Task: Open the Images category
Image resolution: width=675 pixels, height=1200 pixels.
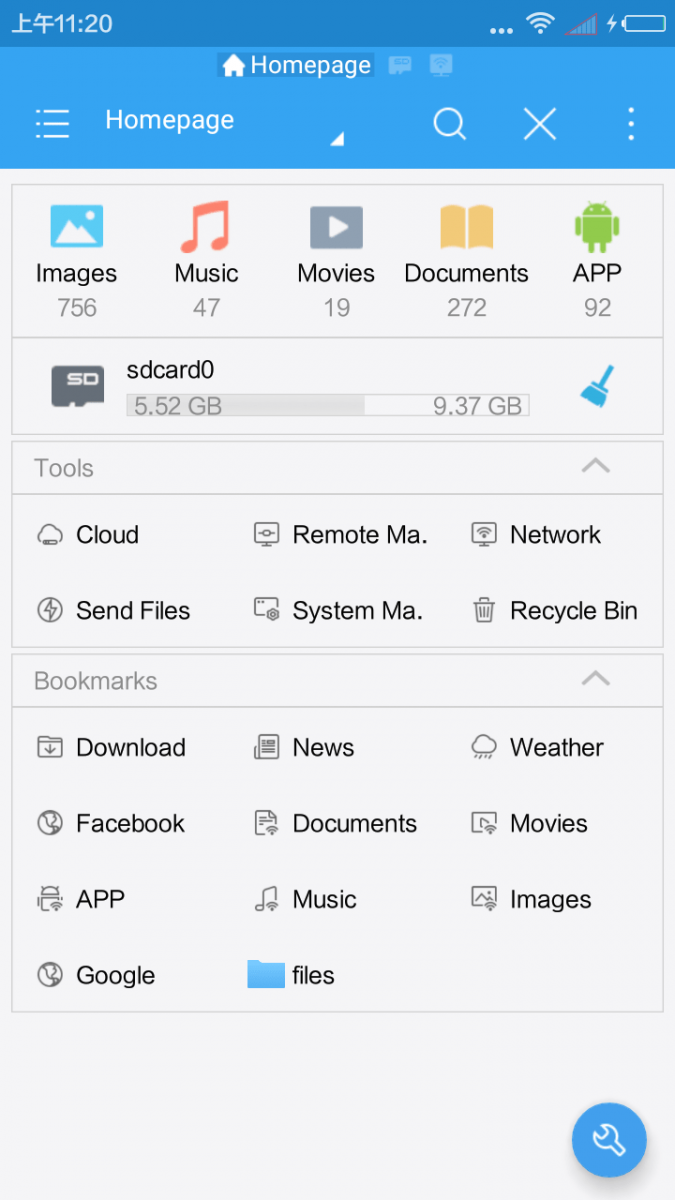Action: 76,260
